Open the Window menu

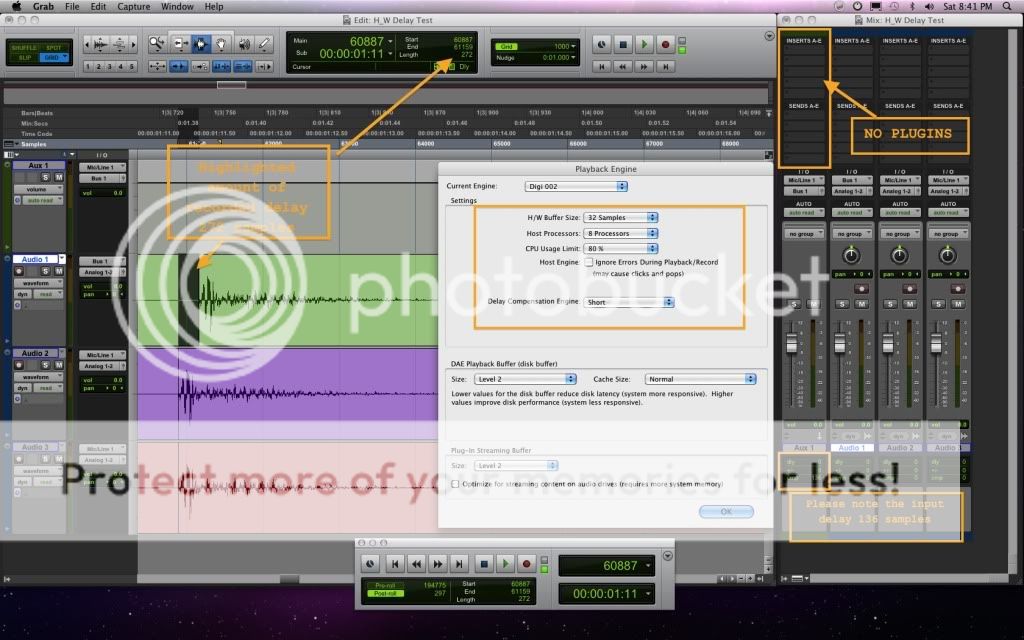click(177, 6)
